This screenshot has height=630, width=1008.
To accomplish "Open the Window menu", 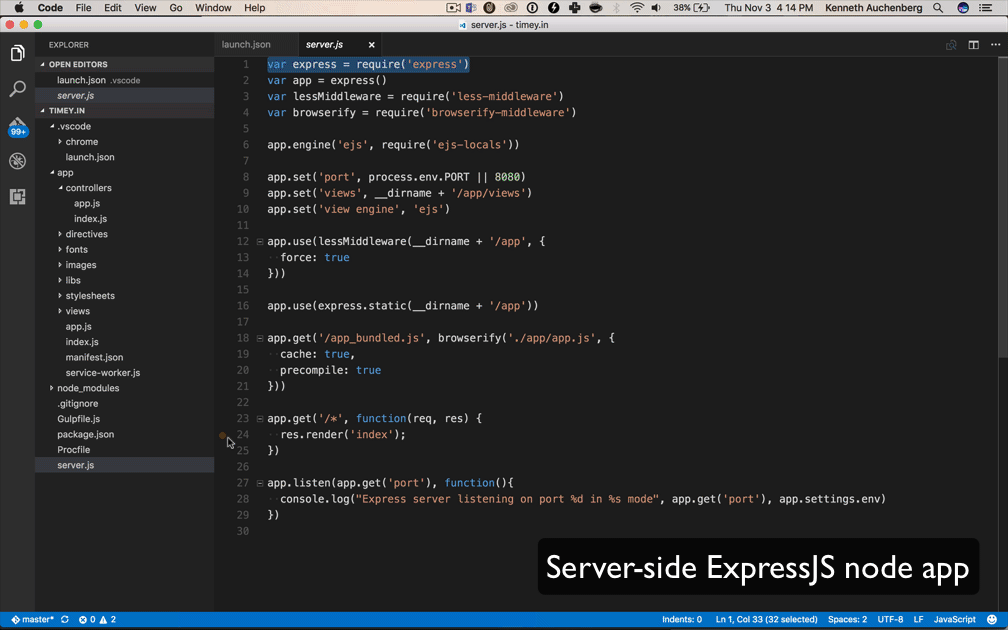I will click(x=213, y=8).
